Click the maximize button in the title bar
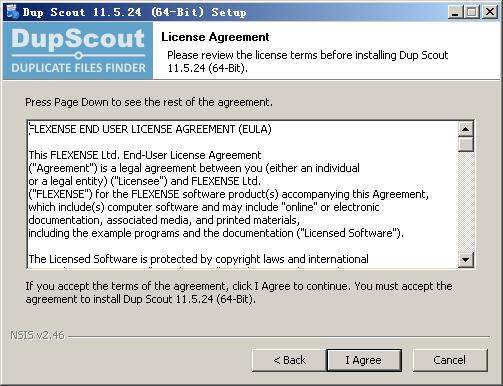The height and width of the screenshot is (386, 503). pos(472,12)
